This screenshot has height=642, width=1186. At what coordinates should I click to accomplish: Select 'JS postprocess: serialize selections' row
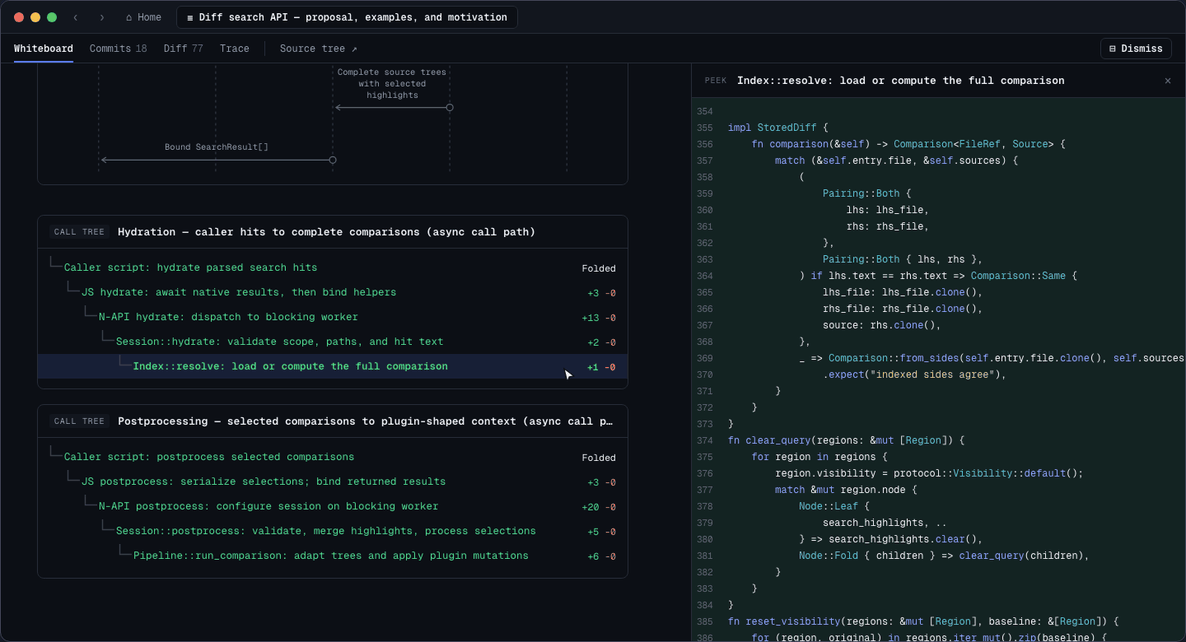point(333,482)
